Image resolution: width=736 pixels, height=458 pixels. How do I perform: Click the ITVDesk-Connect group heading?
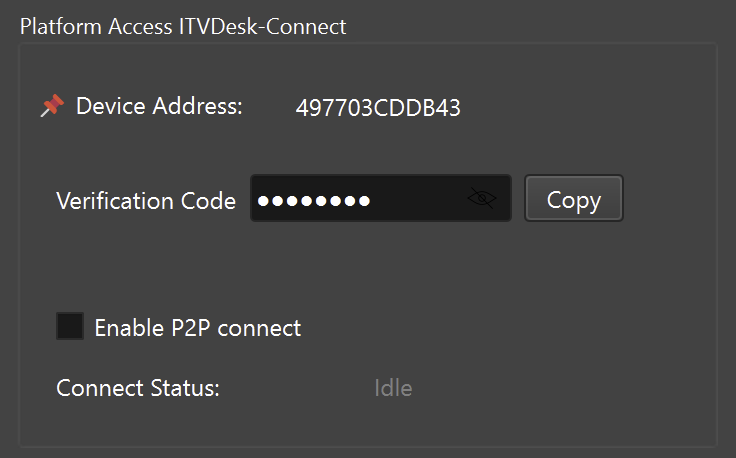183,27
